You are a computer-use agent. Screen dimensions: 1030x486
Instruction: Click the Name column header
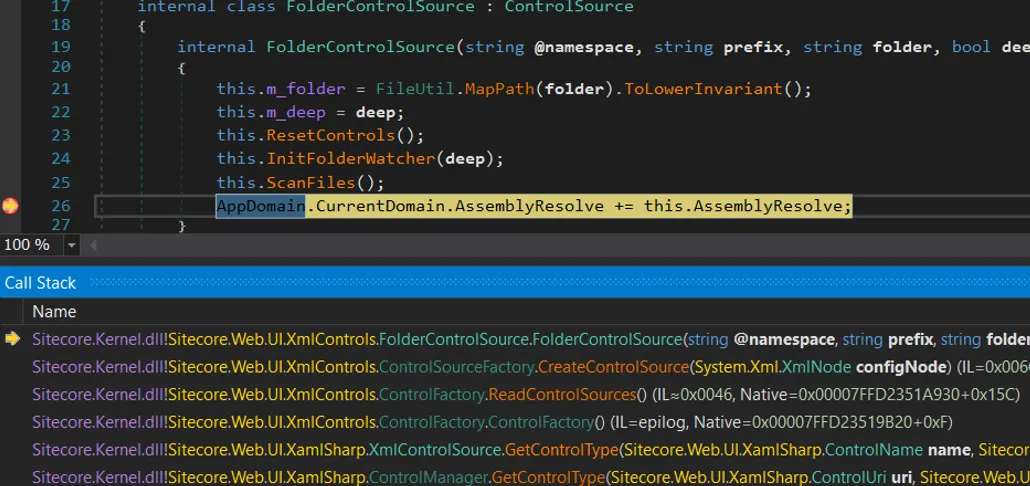tap(54, 311)
